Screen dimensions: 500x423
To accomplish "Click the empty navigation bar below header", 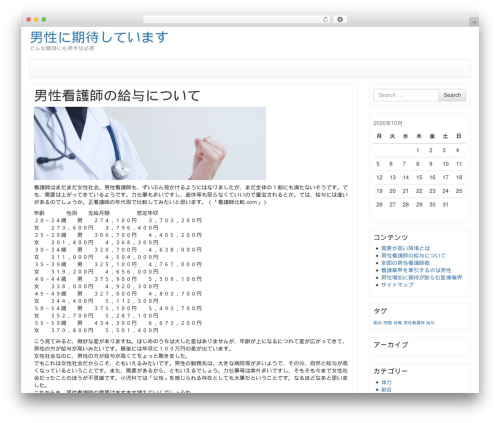I will pyautogui.click(x=250, y=69).
